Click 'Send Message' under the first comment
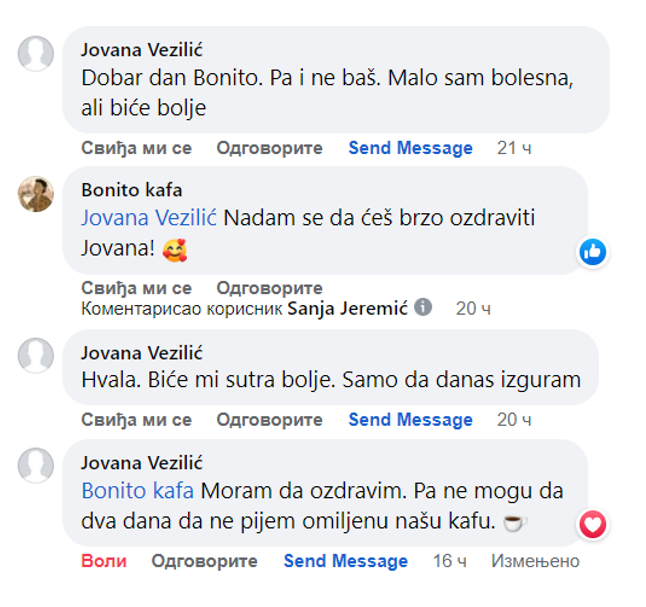The height and width of the screenshot is (607, 646). 410,148
